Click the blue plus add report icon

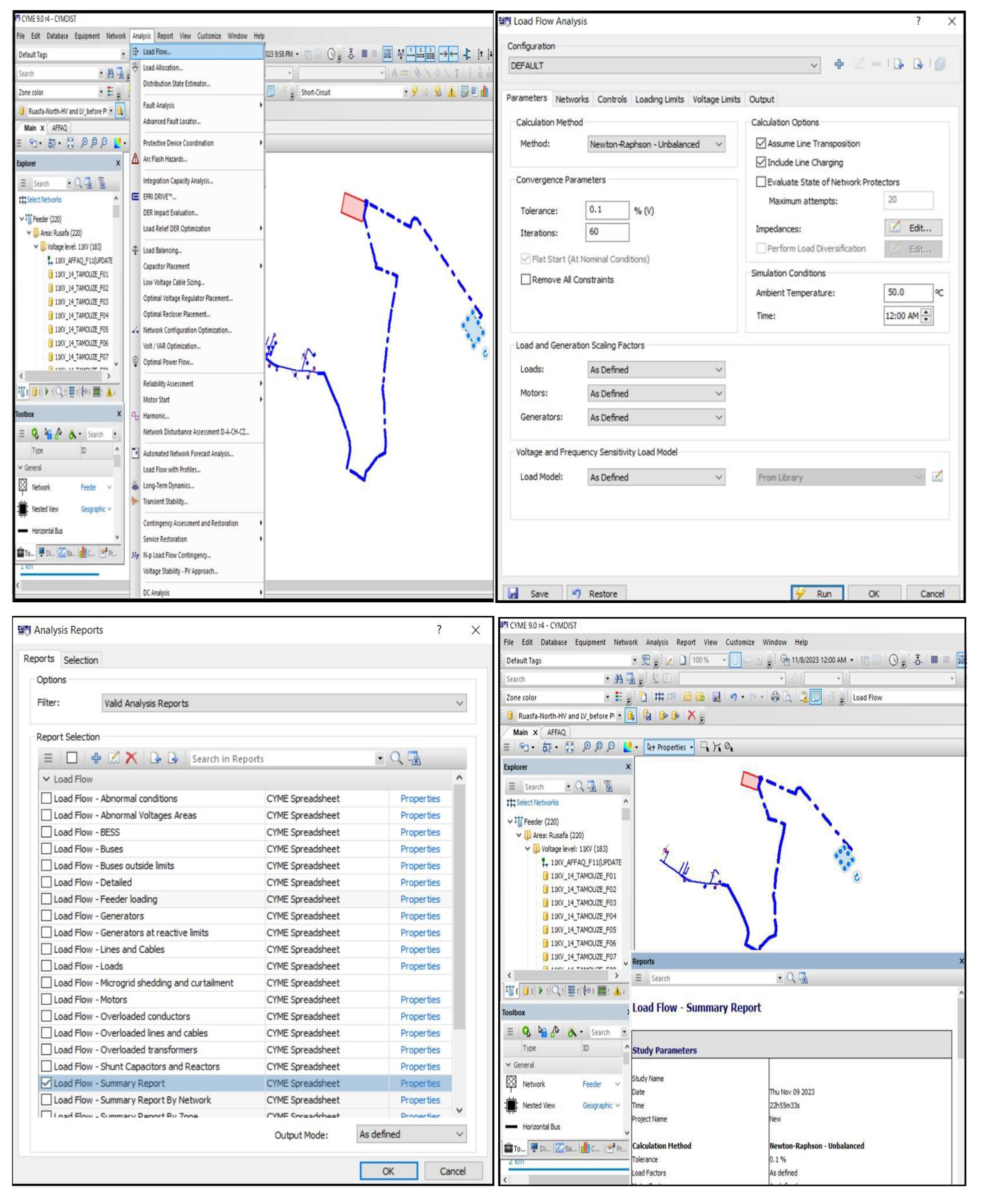[x=96, y=758]
